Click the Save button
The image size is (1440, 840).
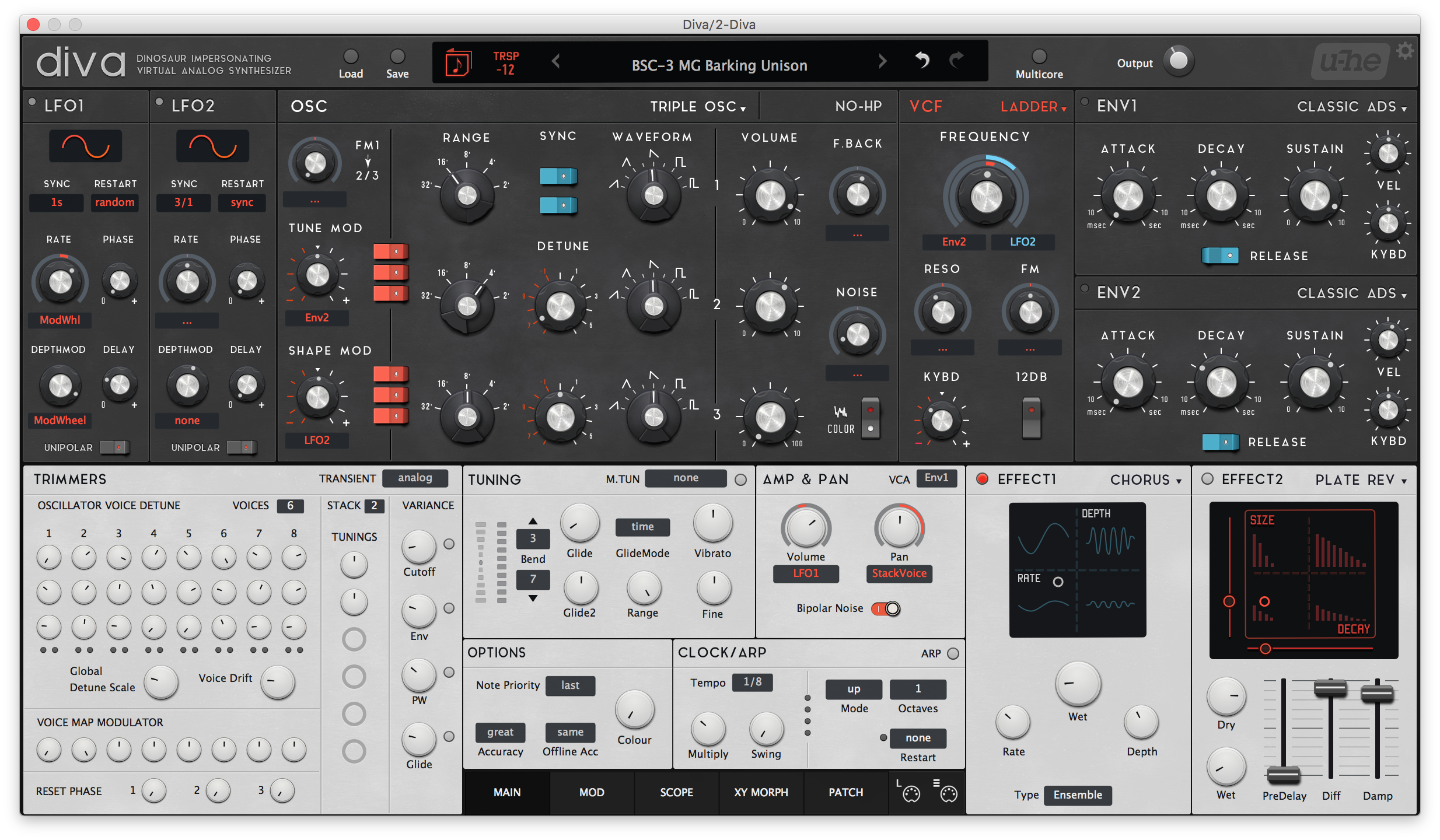tap(397, 57)
